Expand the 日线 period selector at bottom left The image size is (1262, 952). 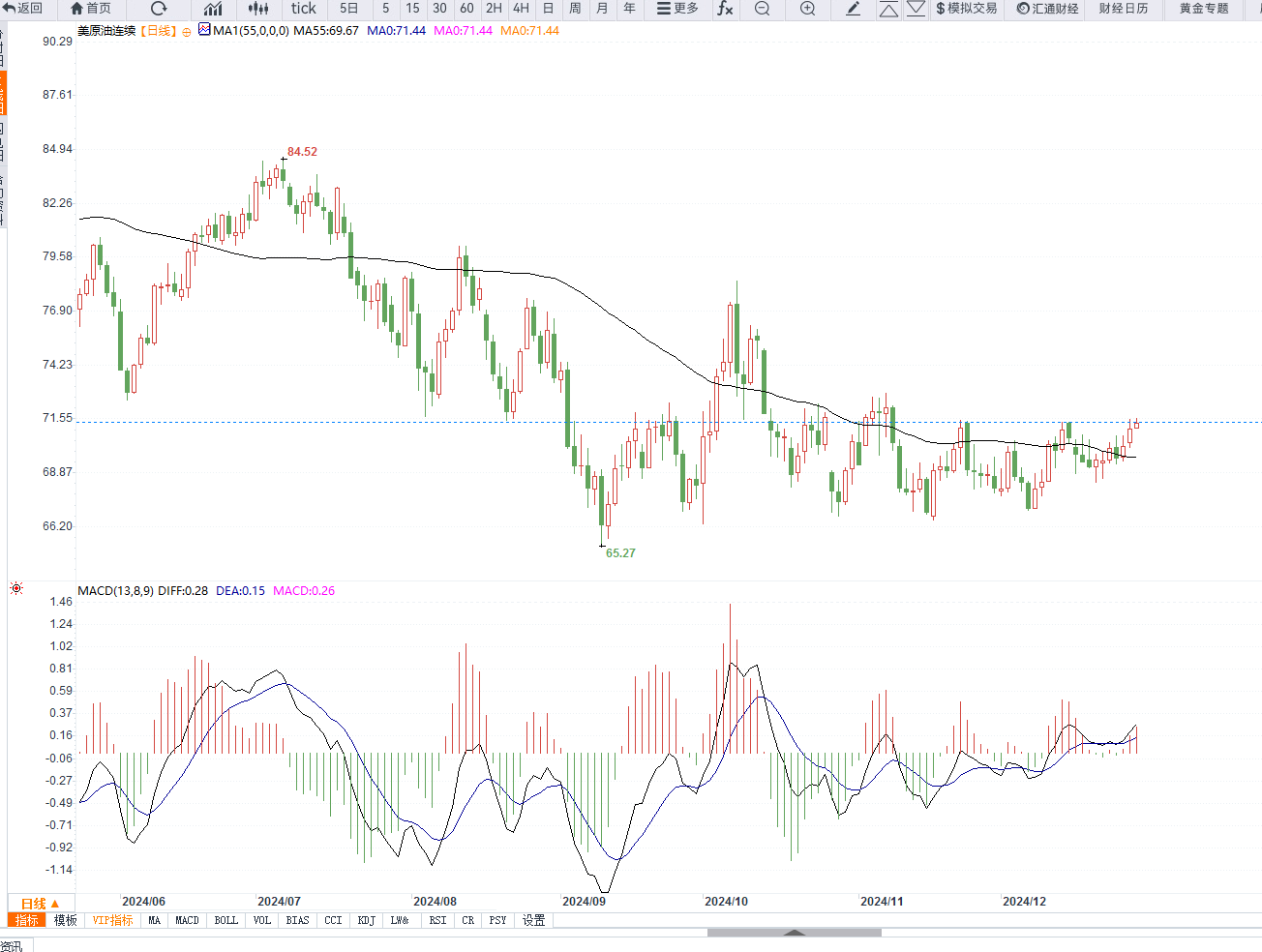click(x=40, y=903)
